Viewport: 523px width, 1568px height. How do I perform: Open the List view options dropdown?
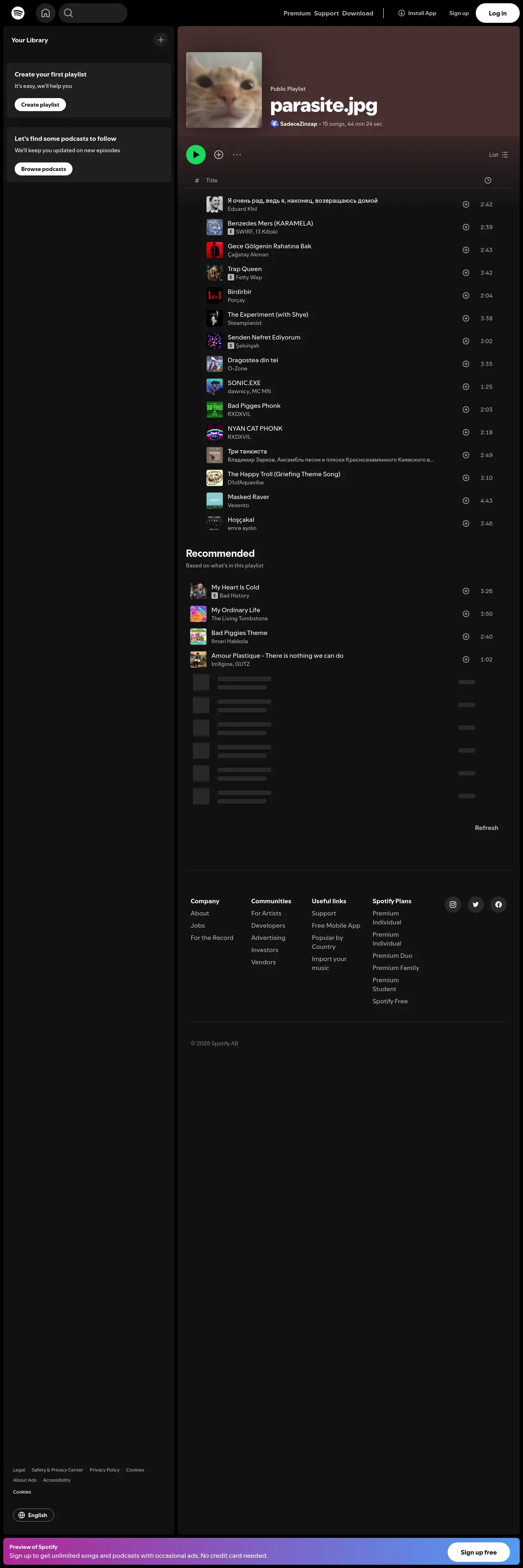tap(498, 155)
